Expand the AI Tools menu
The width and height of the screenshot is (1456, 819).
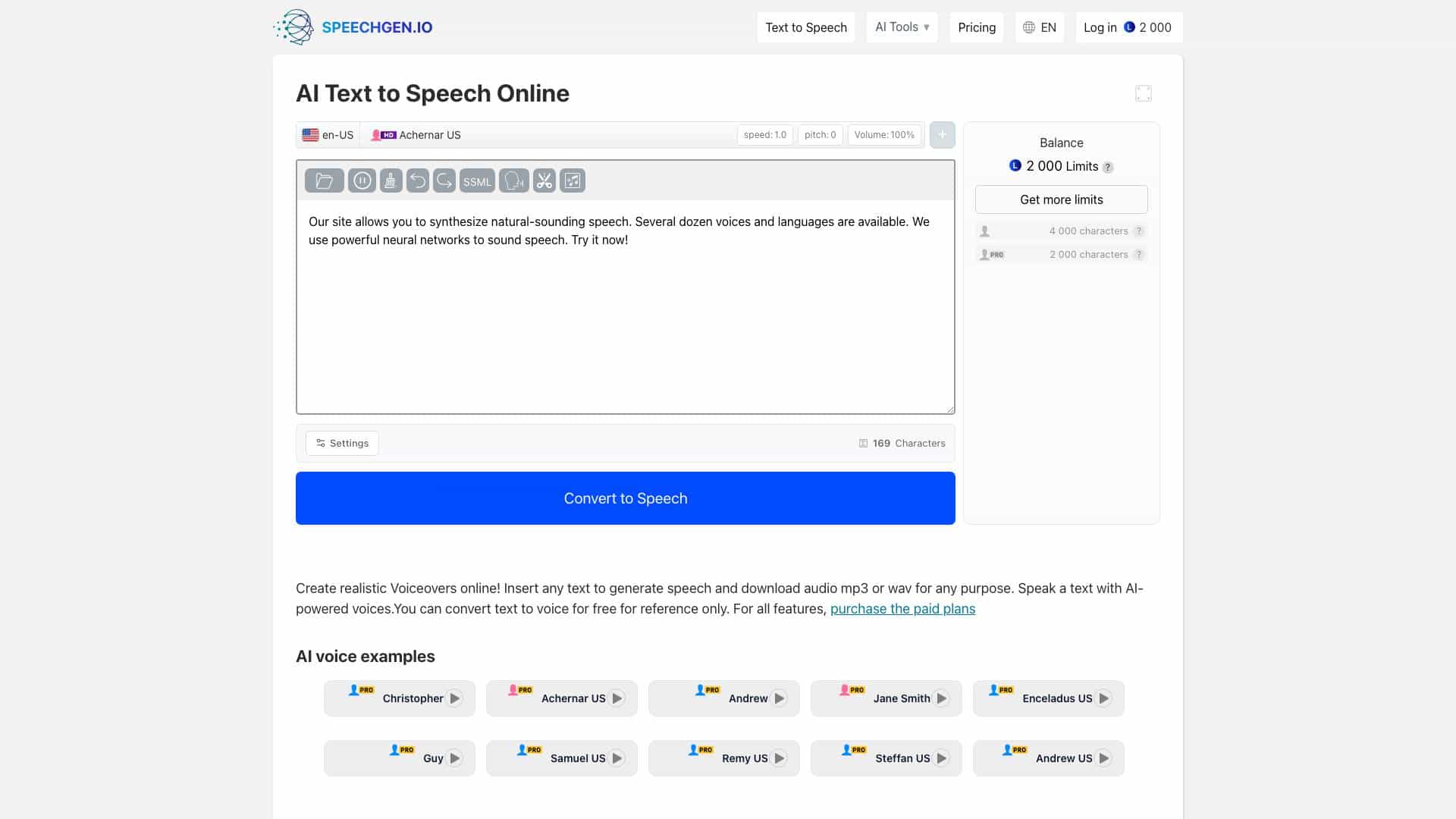coord(902,27)
